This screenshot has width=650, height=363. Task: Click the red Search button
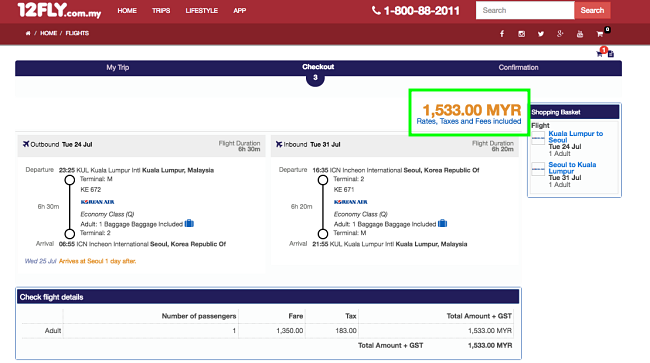coord(592,10)
